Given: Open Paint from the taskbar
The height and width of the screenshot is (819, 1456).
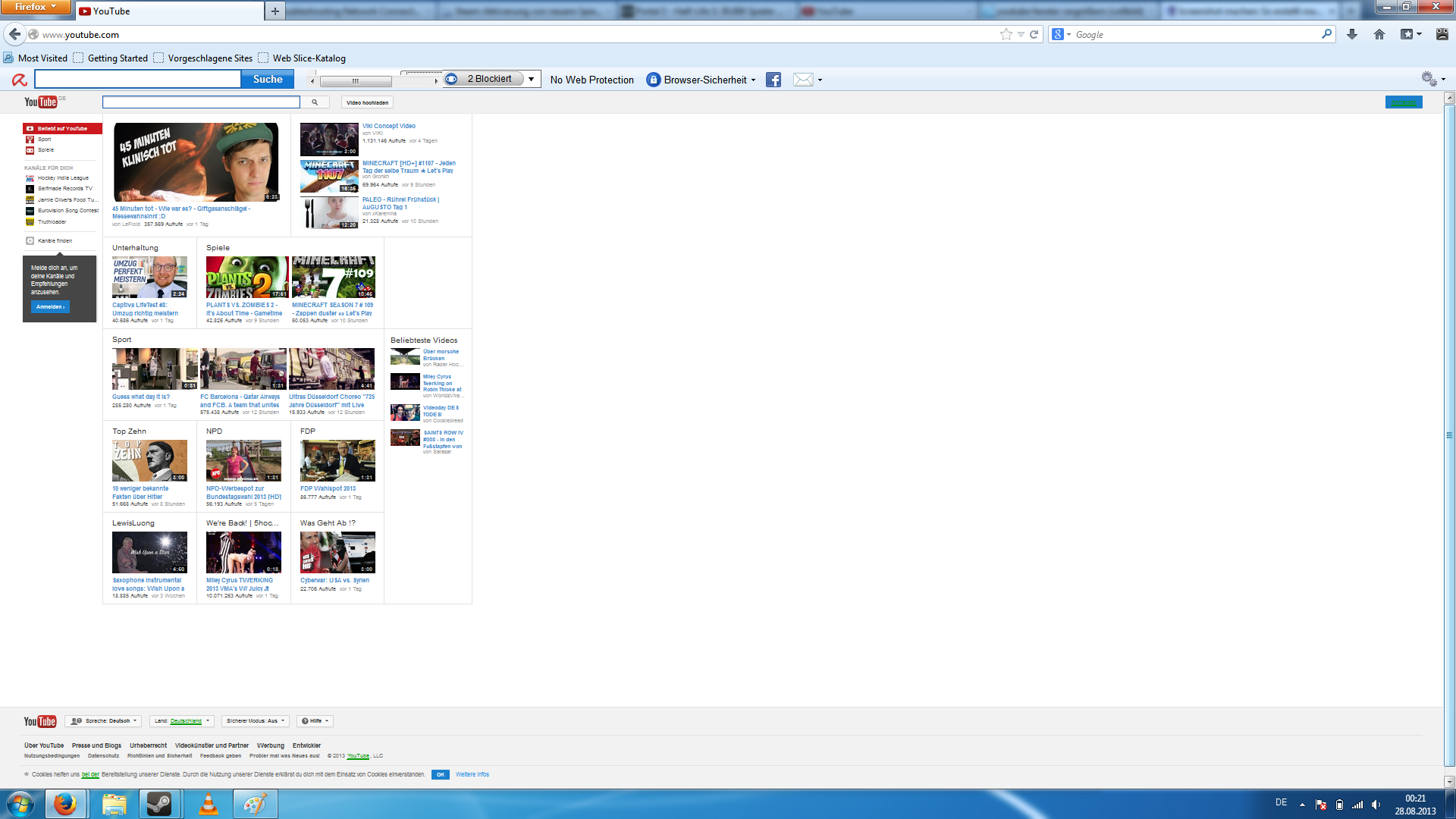Looking at the screenshot, I should (x=255, y=804).
